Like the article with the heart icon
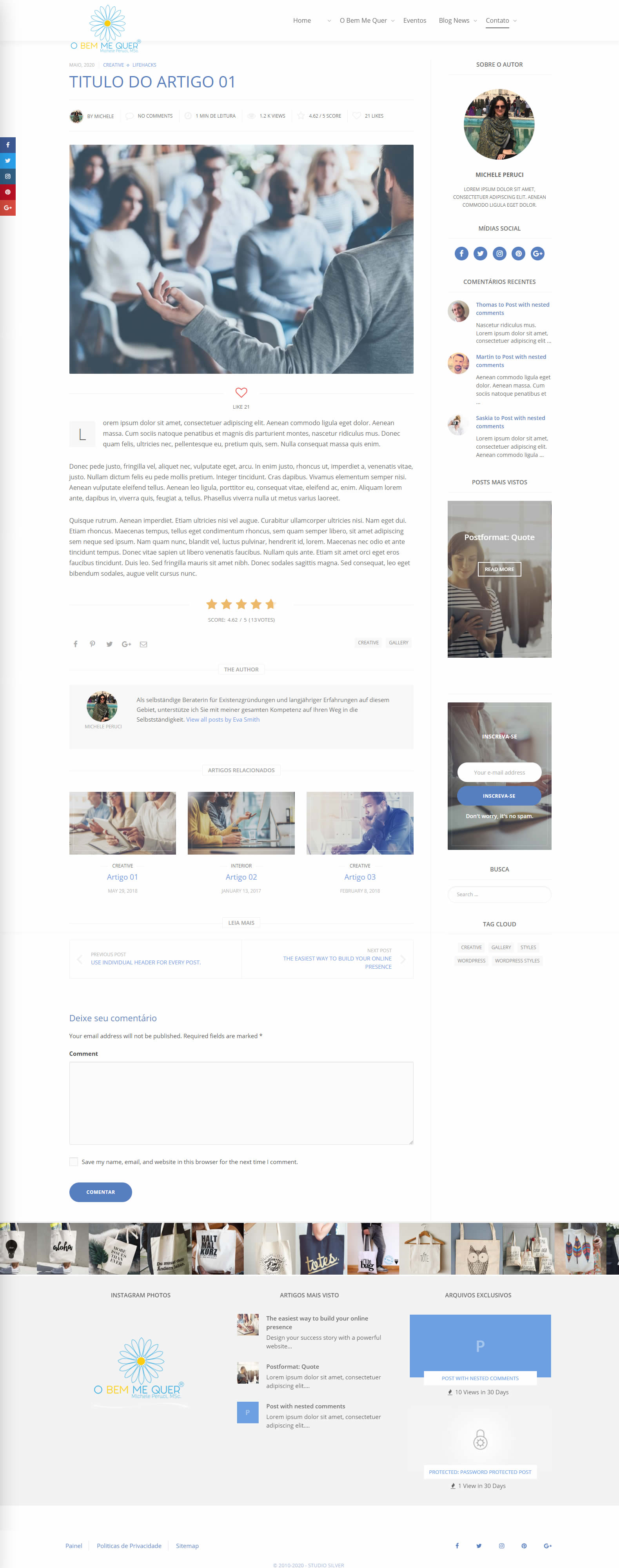The image size is (619, 1568). (241, 393)
